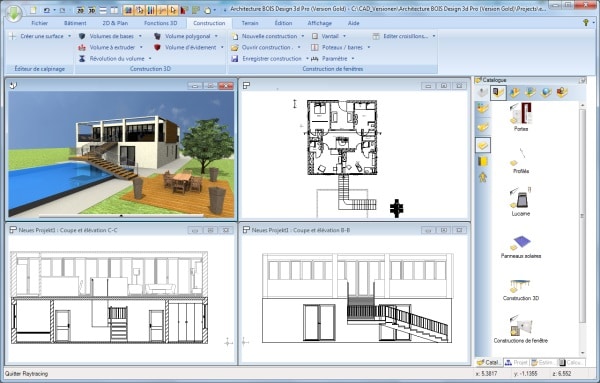Image resolution: width=600 pixels, height=383 pixels.
Task: Switch to 2D view mode icon
Action: point(80,10)
